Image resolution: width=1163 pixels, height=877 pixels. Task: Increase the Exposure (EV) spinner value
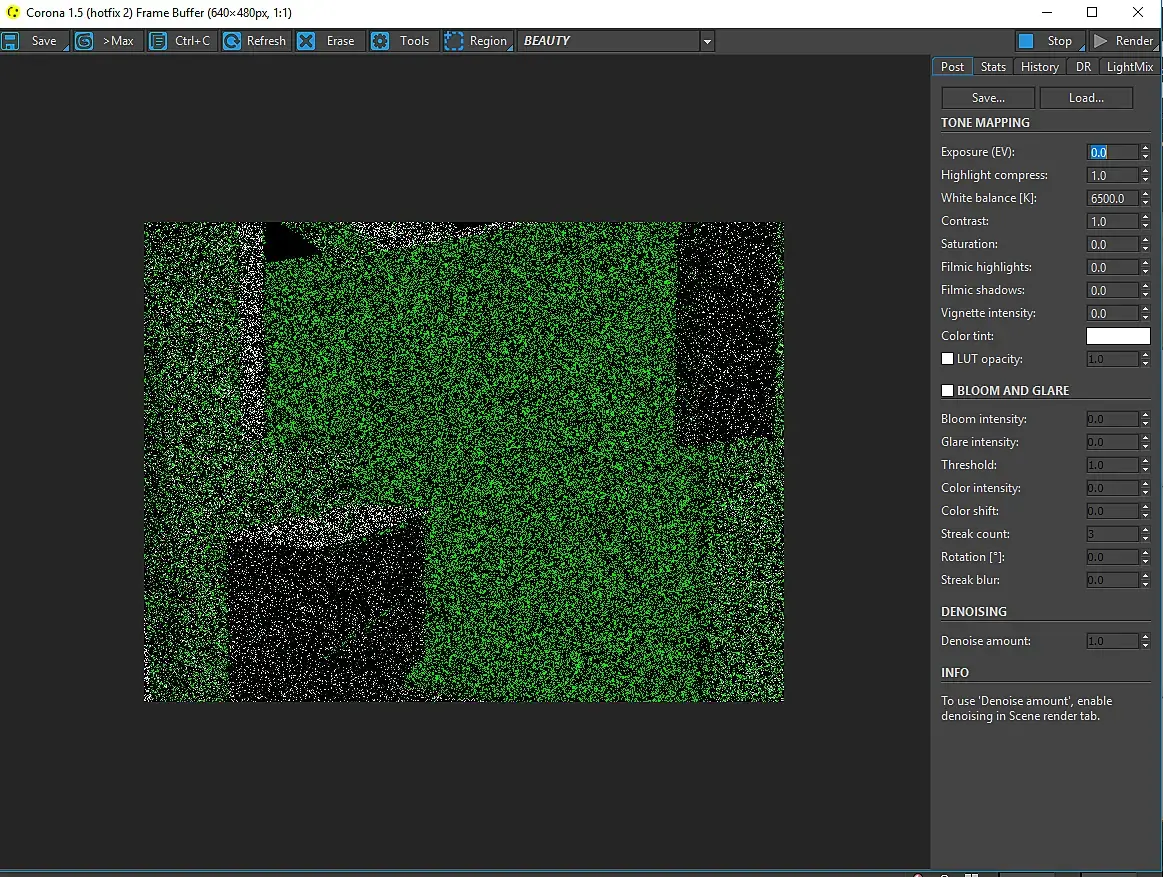[1145, 148]
